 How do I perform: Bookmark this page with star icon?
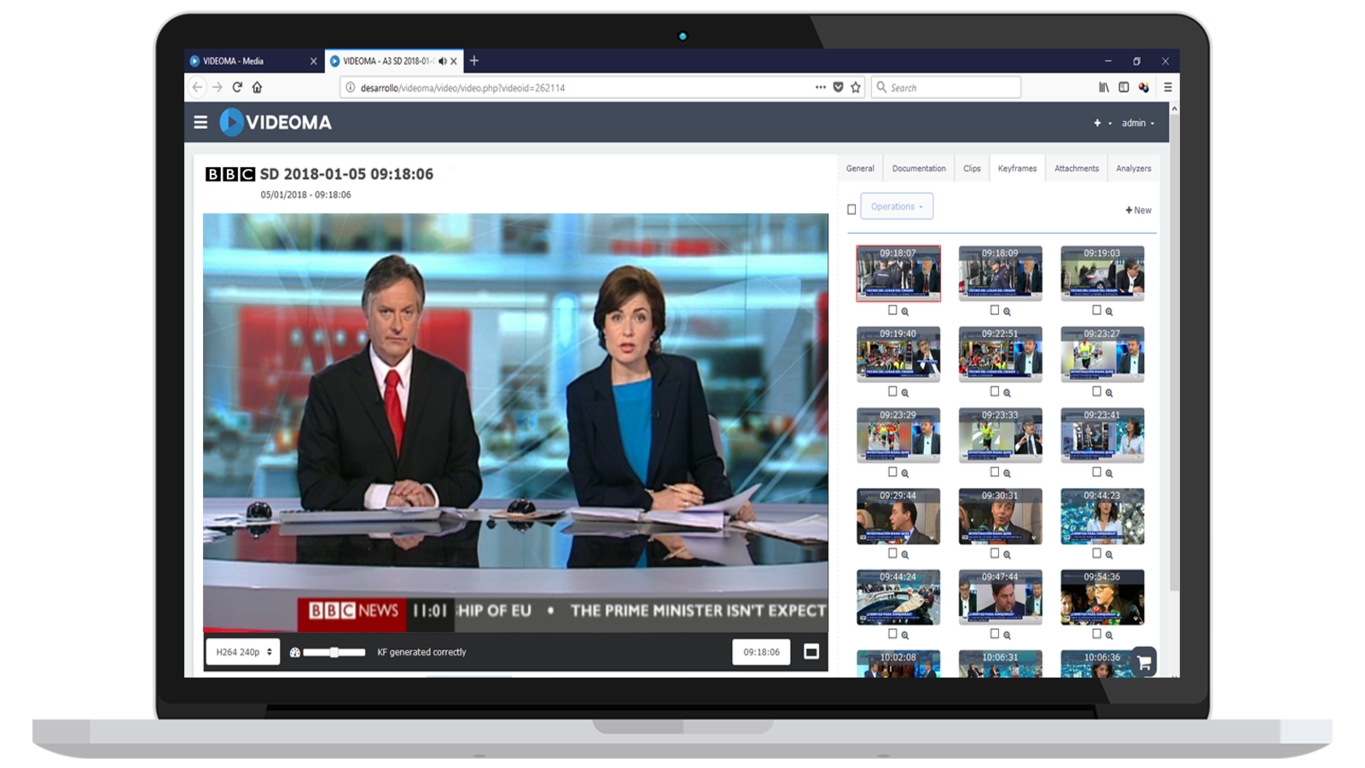point(856,88)
